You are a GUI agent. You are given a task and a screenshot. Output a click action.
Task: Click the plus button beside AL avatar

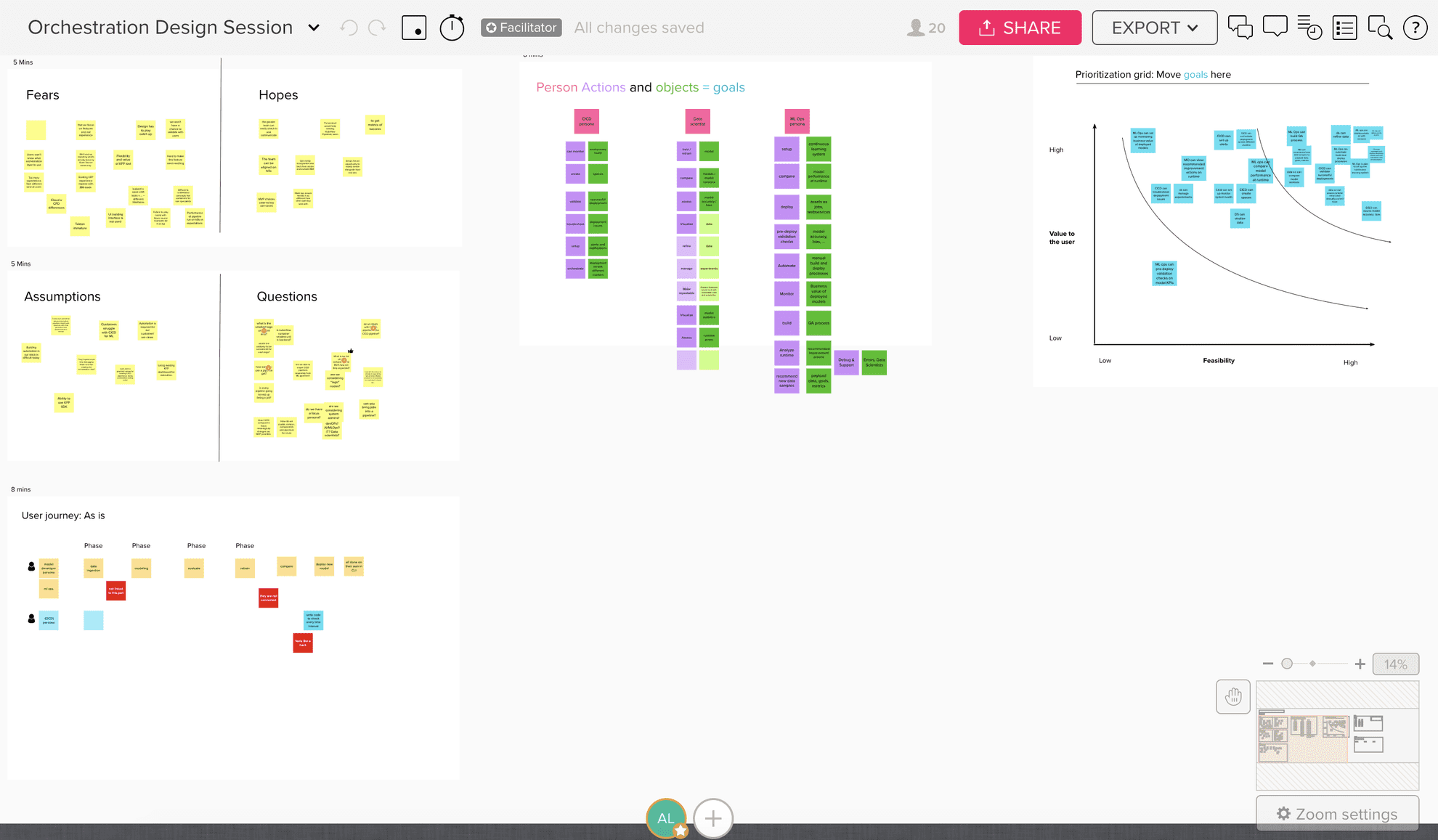point(713,818)
